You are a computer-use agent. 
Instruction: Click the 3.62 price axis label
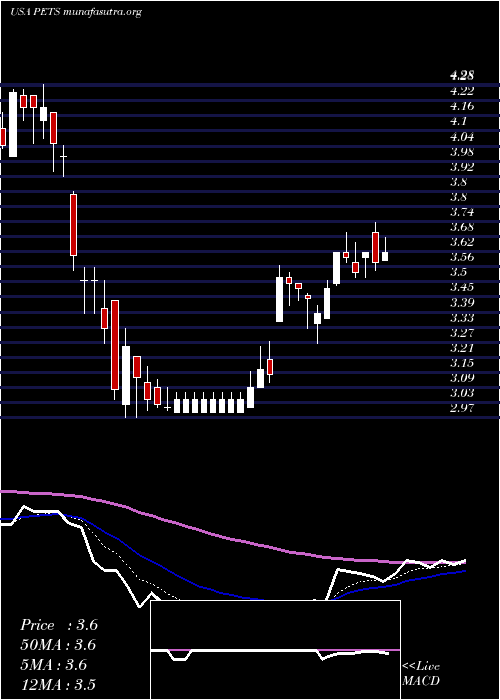coord(461,242)
